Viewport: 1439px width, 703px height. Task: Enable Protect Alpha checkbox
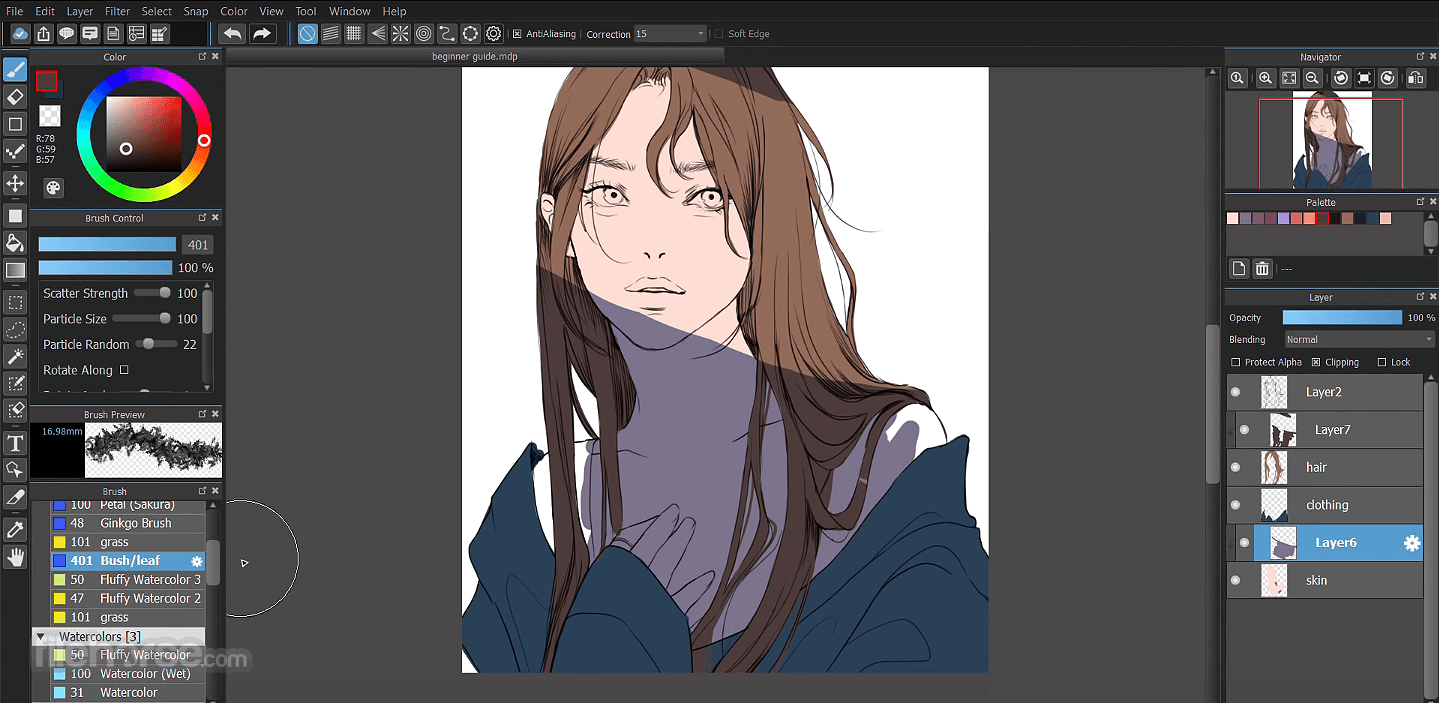pos(1236,362)
